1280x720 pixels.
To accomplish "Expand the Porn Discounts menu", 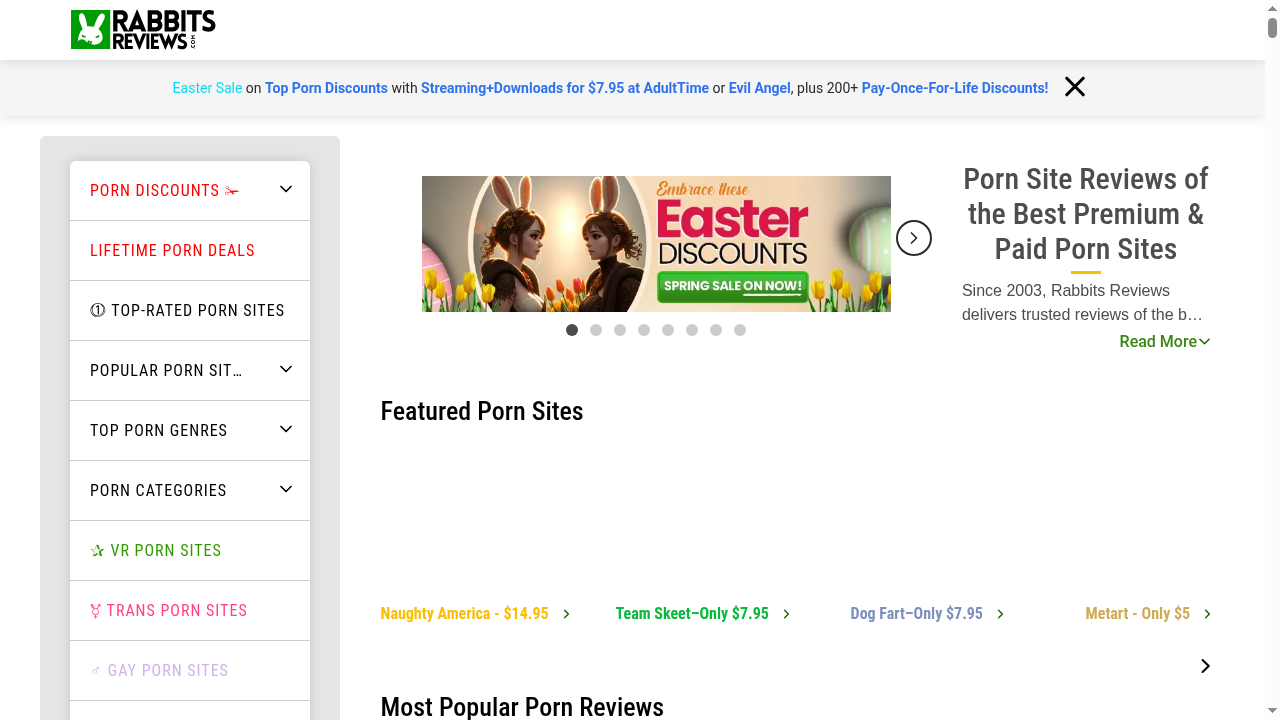I will pyautogui.click(x=285, y=189).
